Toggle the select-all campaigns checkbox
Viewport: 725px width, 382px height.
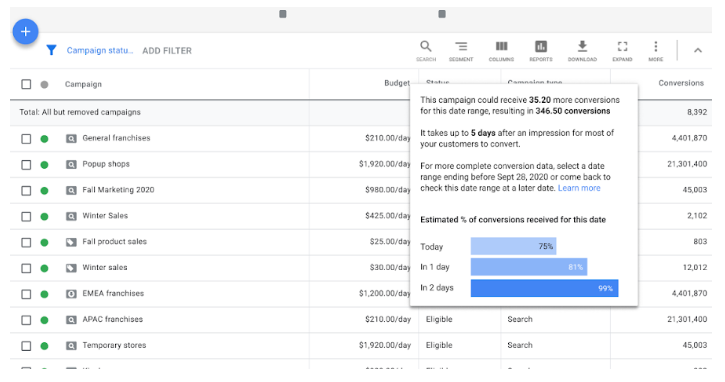pos(26,84)
